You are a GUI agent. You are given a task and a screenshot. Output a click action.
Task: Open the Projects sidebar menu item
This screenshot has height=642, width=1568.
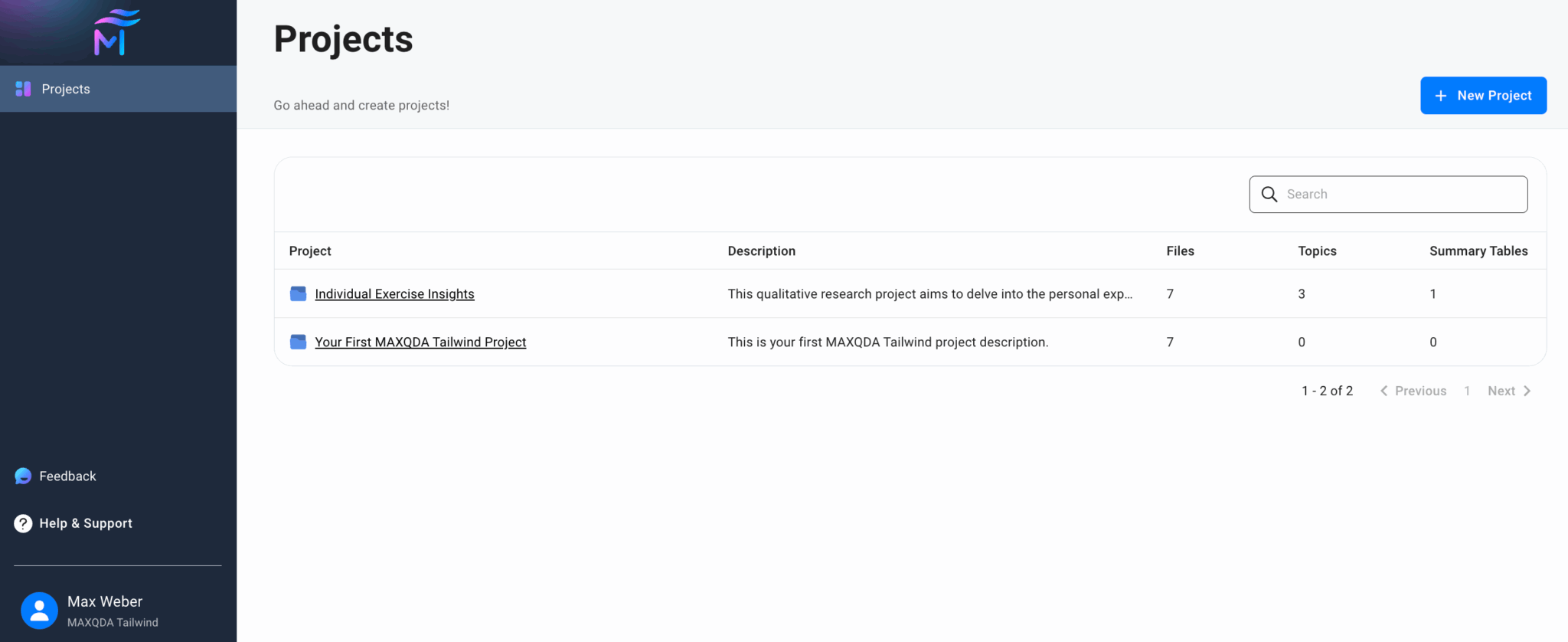pyautogui.click(x=66, y=89)
